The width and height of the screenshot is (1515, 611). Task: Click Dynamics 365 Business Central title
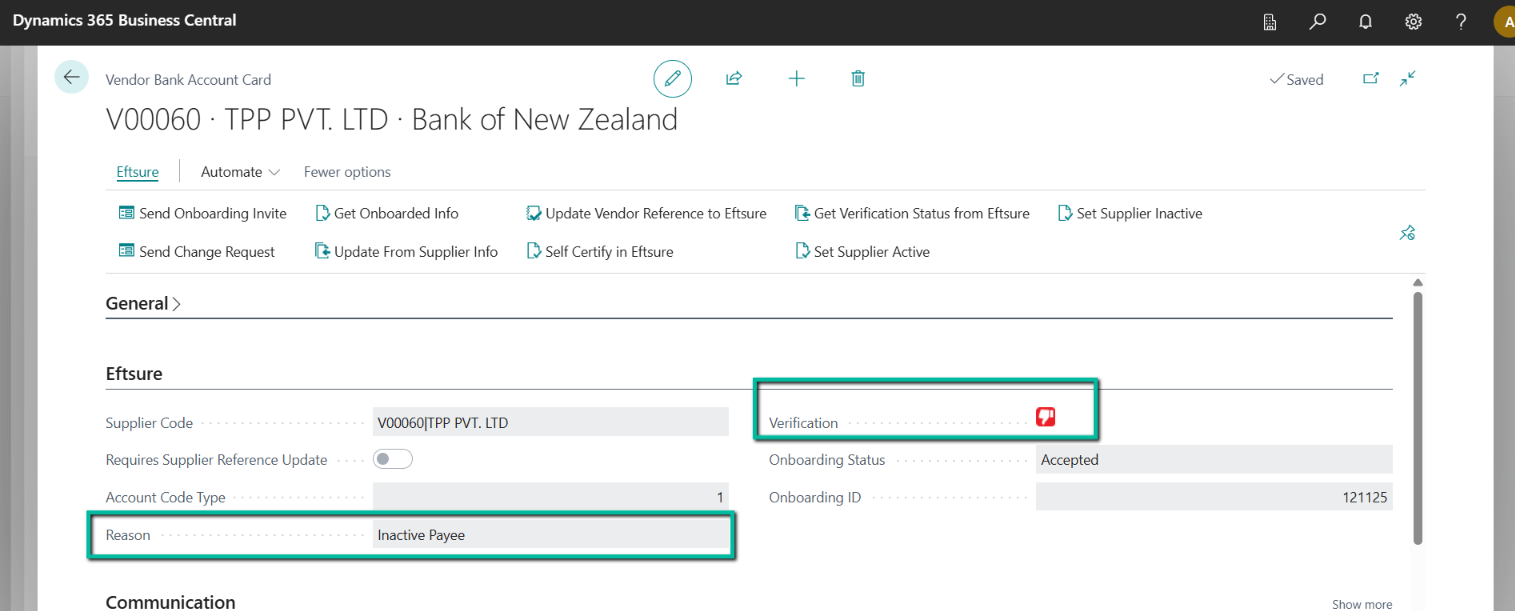(x=125, y=20)
